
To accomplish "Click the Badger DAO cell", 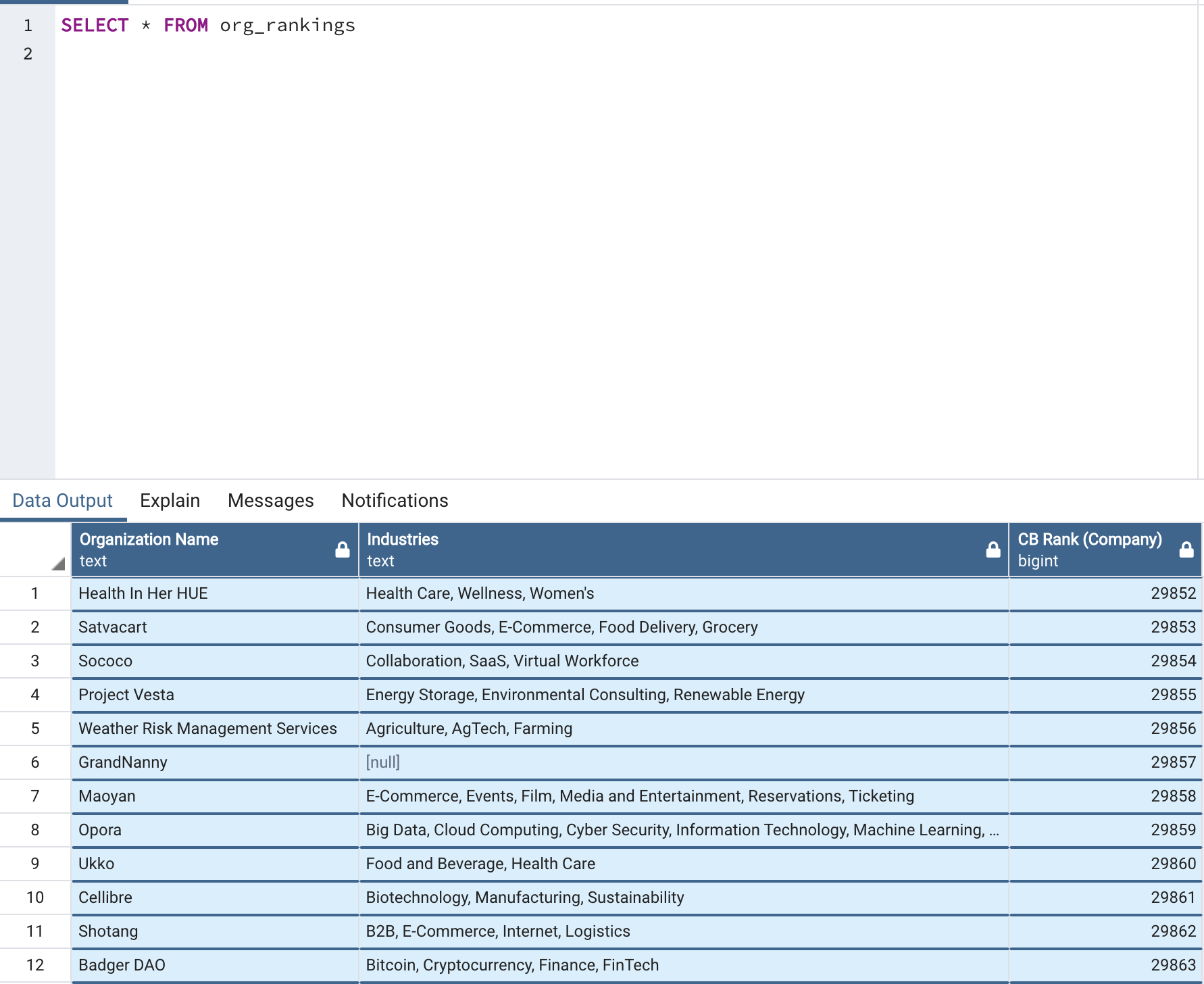I will coord(122,965).
